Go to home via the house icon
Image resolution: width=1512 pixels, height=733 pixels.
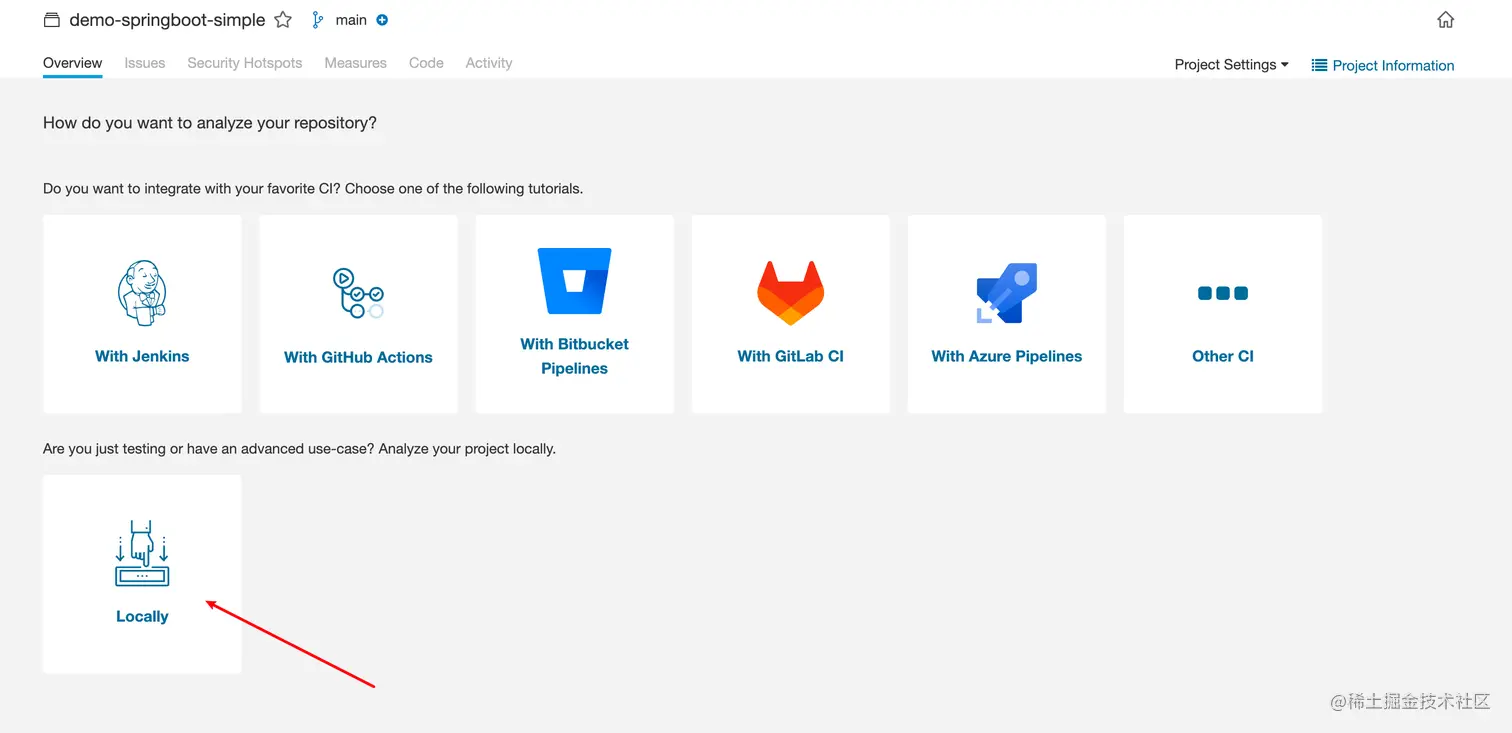point(1445,20)
